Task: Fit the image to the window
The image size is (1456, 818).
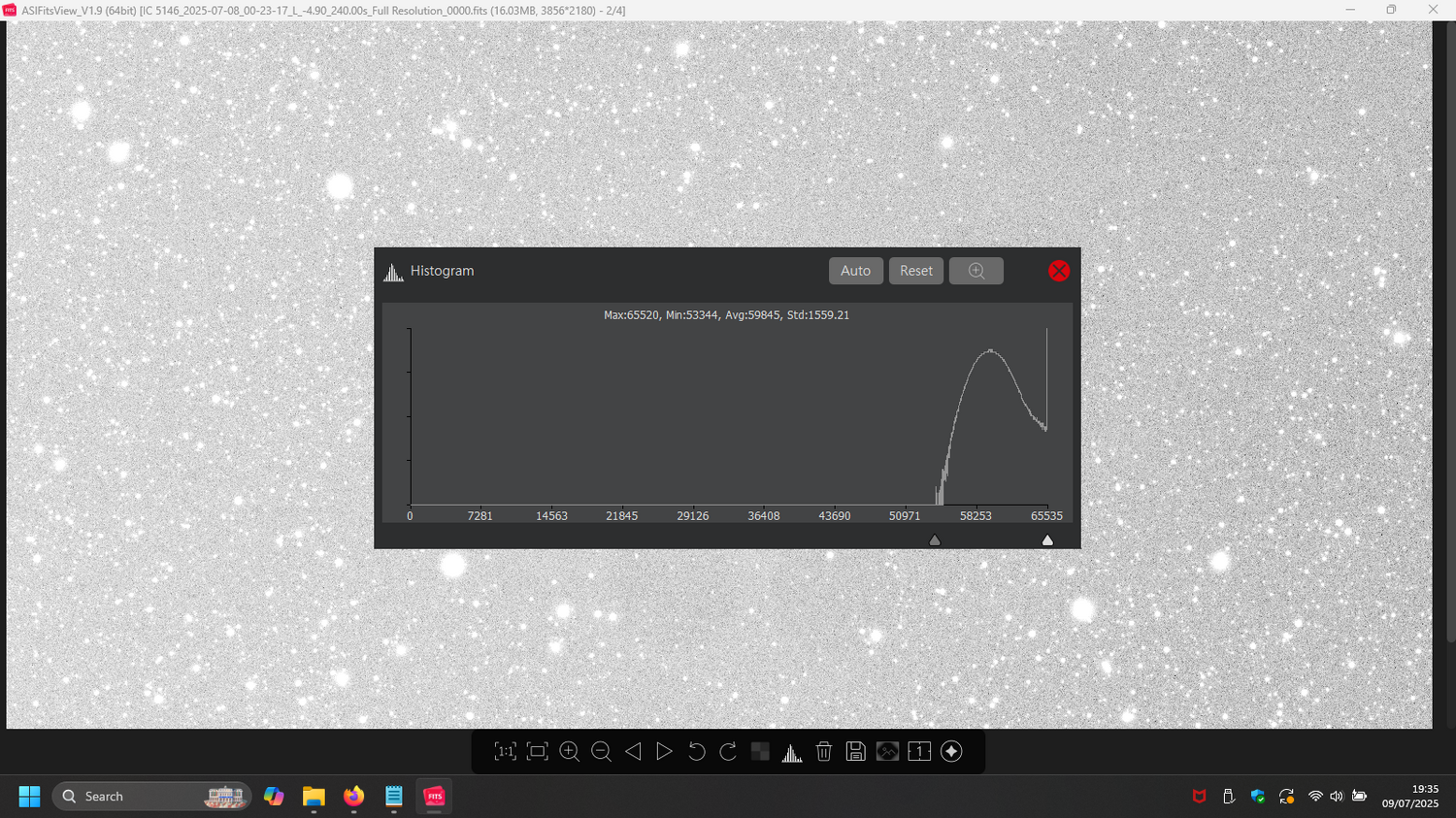Action: pyautogui.click(x=537, y=752)
